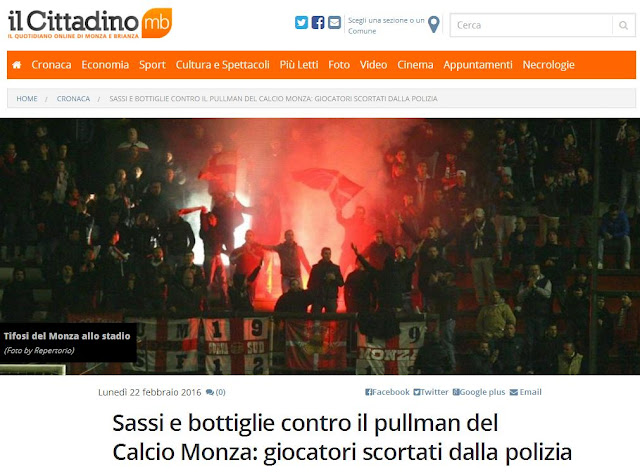This screenshot has height=474, width=640.
Task: Go to Cultura e Spettacoli section
Action: coord(222,65)
